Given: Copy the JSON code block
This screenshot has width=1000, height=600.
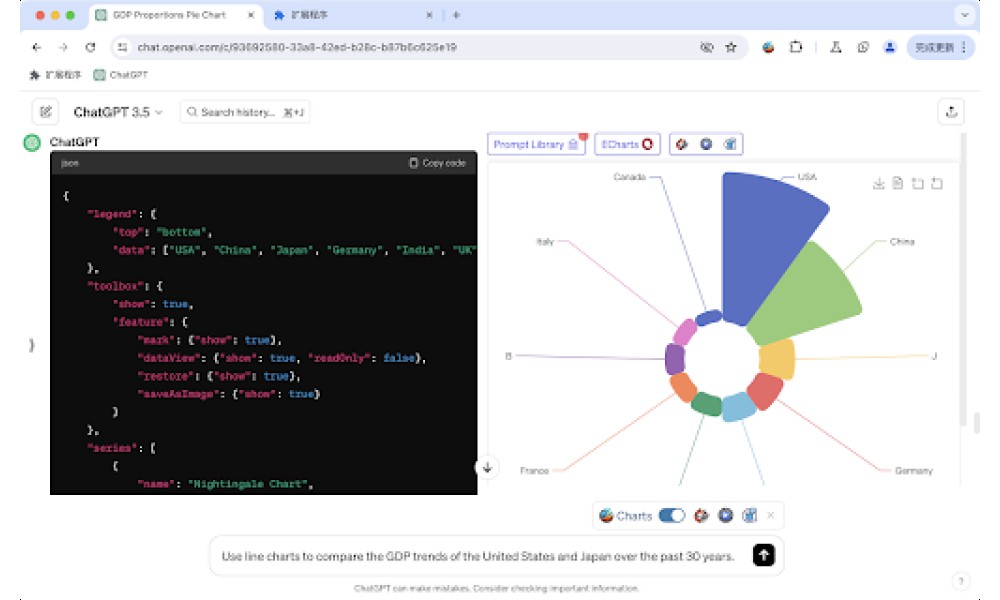Looking at the screenshot, I should click(x=437, y=163).
